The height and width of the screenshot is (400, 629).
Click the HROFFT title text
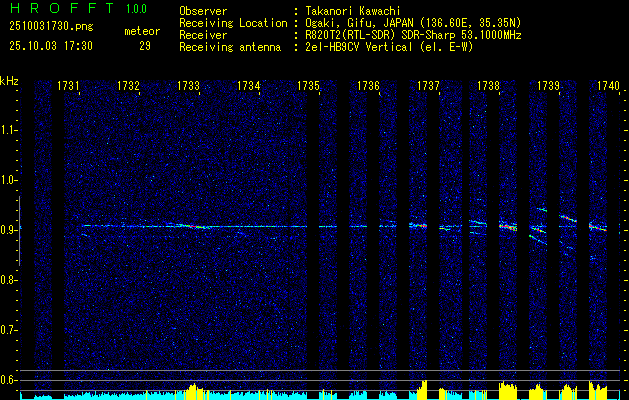(x=62, y=8)
